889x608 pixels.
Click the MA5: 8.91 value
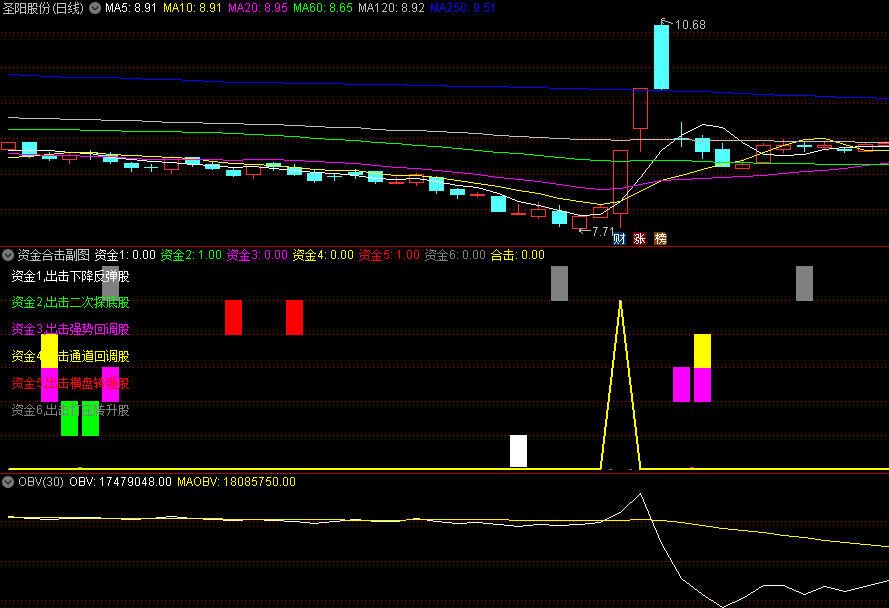pyautogui.click(x=130, y=8)
